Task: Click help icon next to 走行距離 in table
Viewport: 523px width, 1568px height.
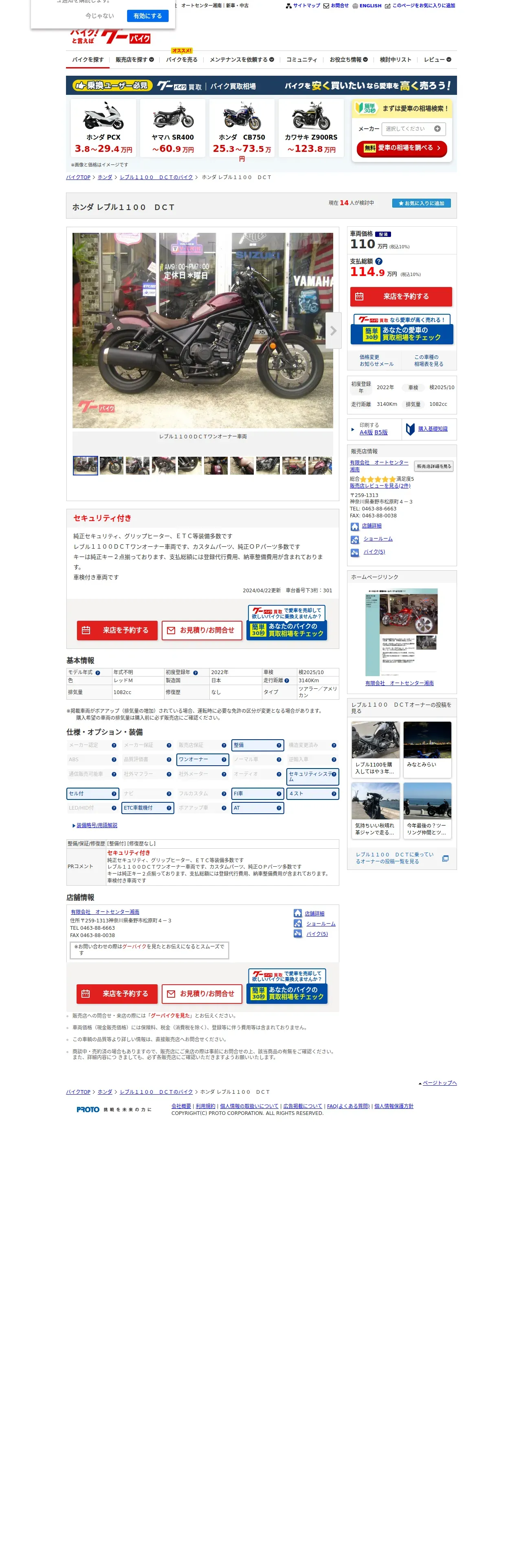Action: [286, 681]
